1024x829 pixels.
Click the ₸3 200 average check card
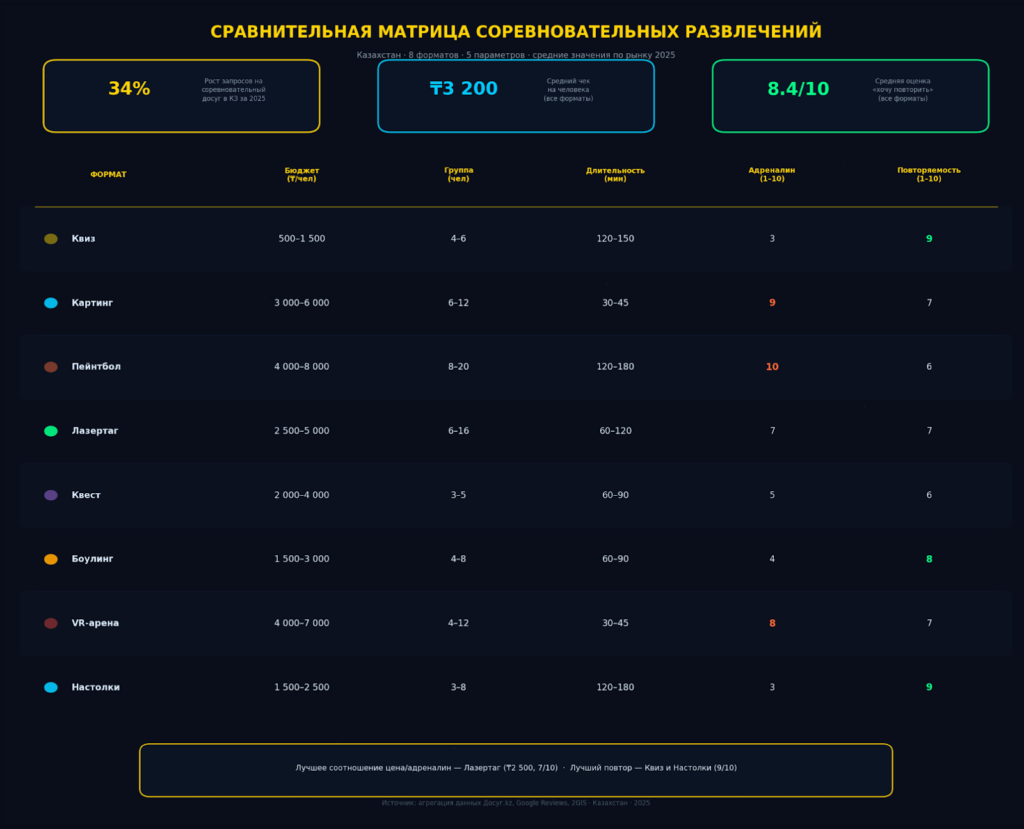coord(515,96)
